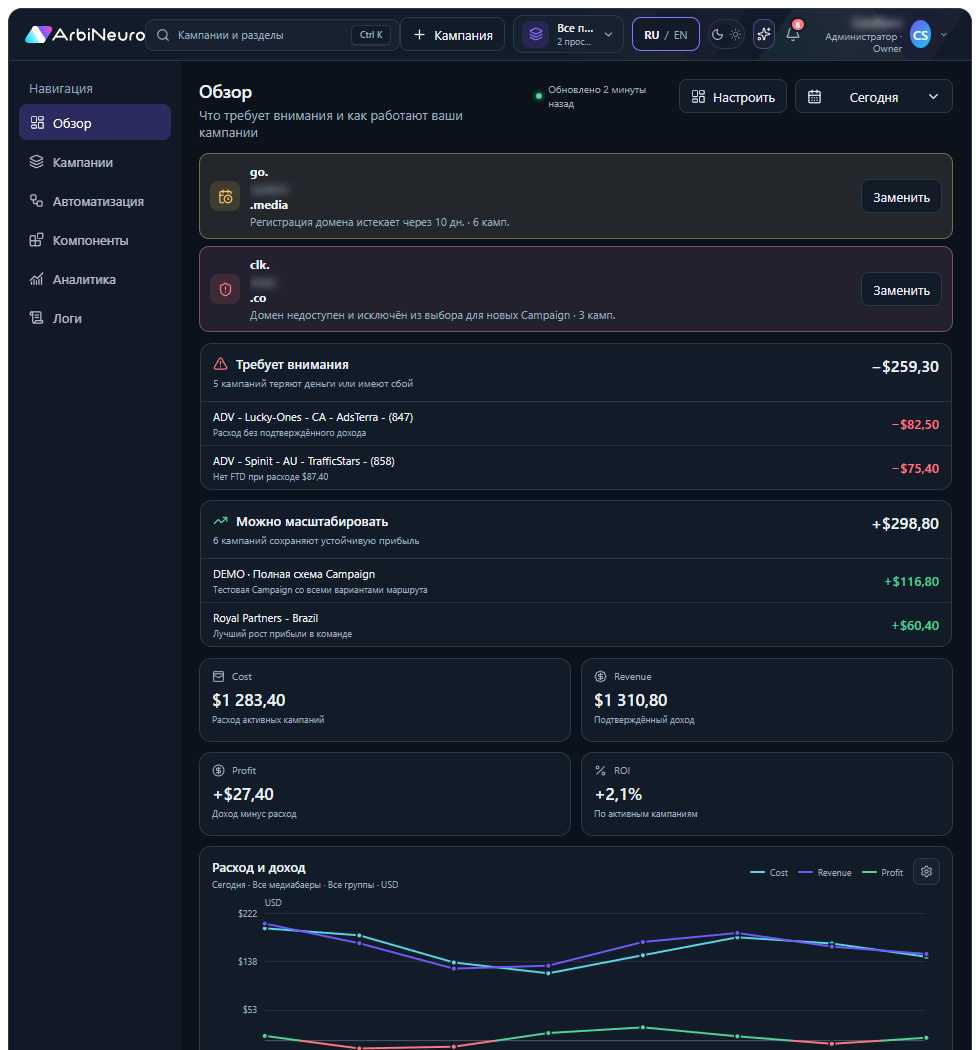980x1050 pixels.
Task: Click Заменить for the go .media domain
Action: click(x=901, y=197)
